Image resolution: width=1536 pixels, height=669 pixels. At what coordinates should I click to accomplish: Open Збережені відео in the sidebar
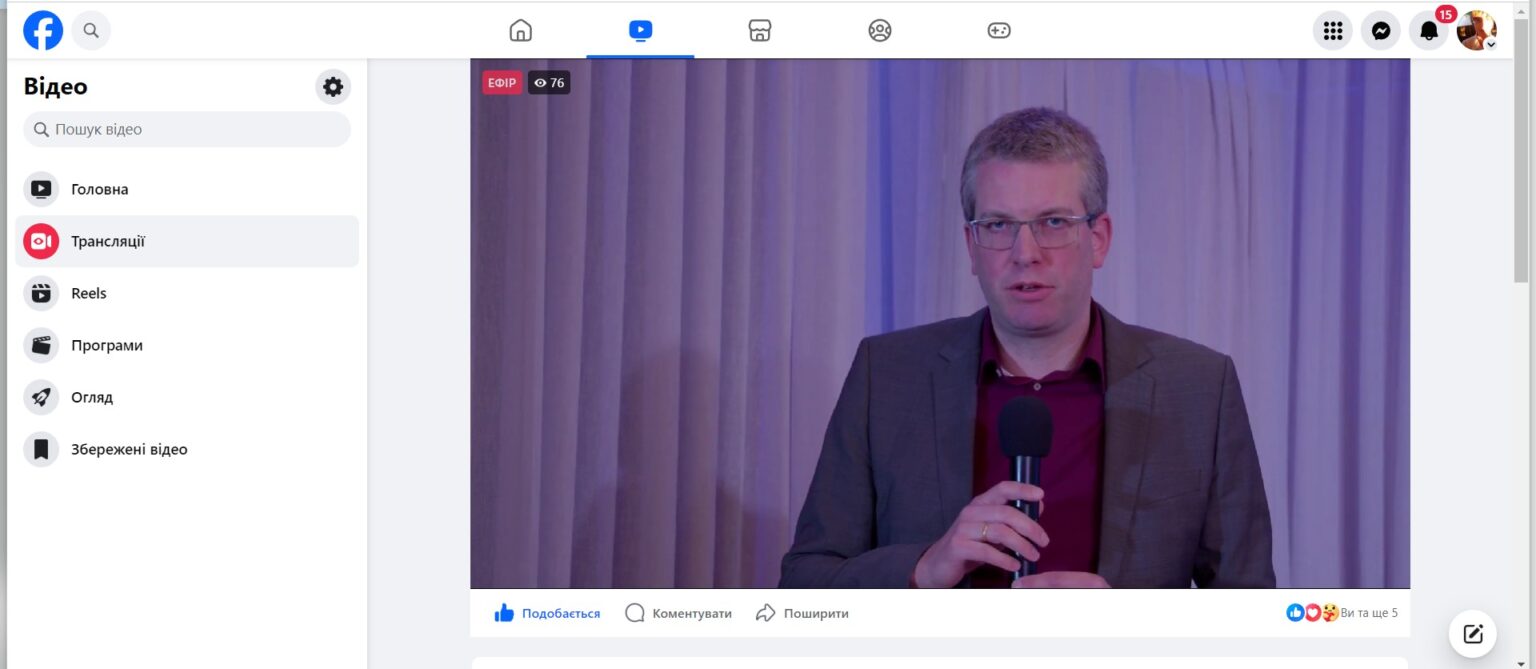click(x=187, y=449)
